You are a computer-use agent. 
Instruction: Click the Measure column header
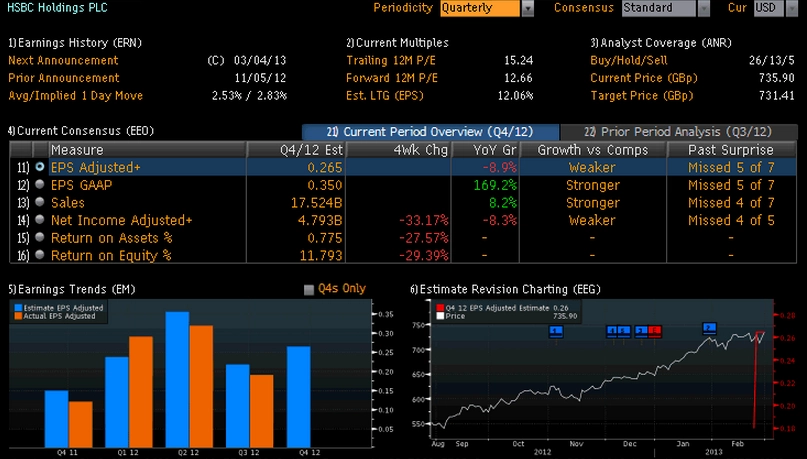pos(147,150)
